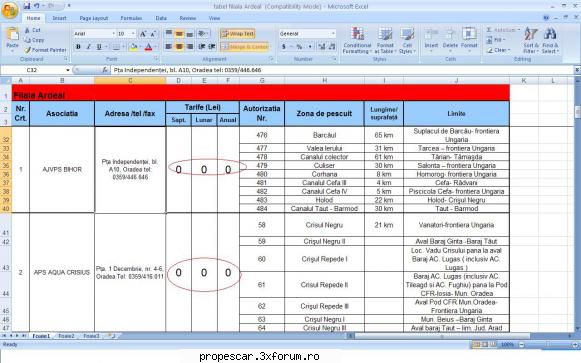
Task: Open the Fill dropdown in Editing group
Action: pos(495,40)
